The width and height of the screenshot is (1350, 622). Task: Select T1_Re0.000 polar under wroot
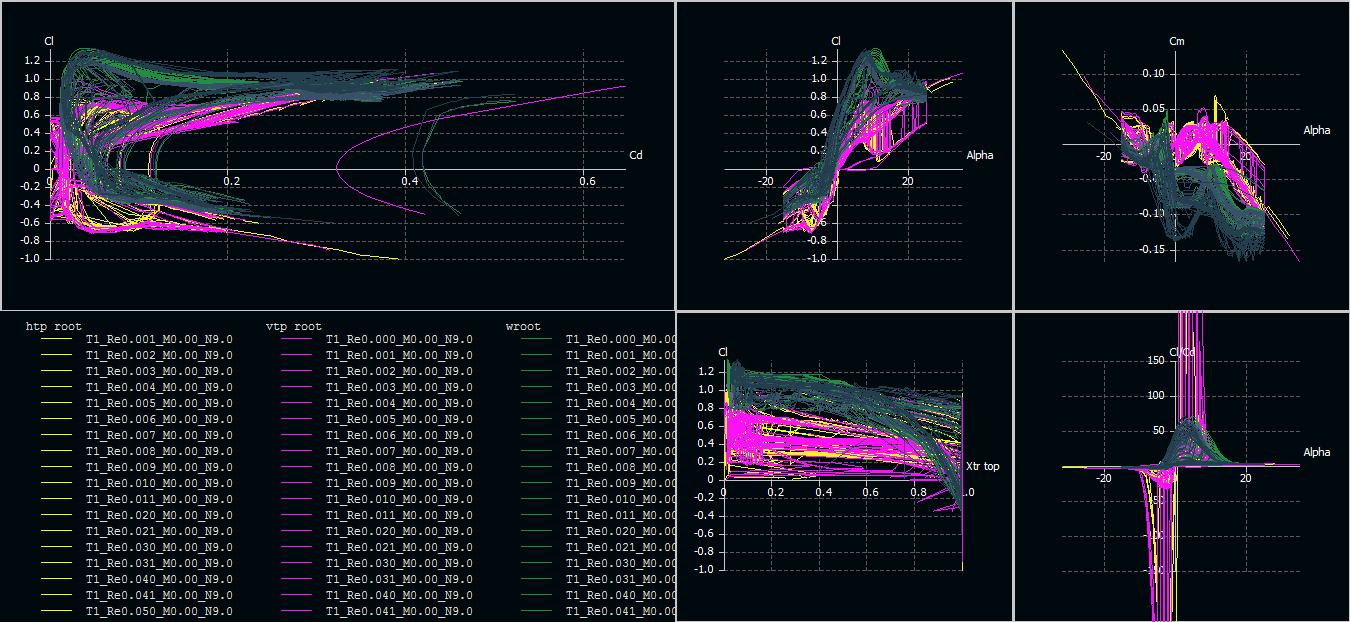[x=618, y=339]
